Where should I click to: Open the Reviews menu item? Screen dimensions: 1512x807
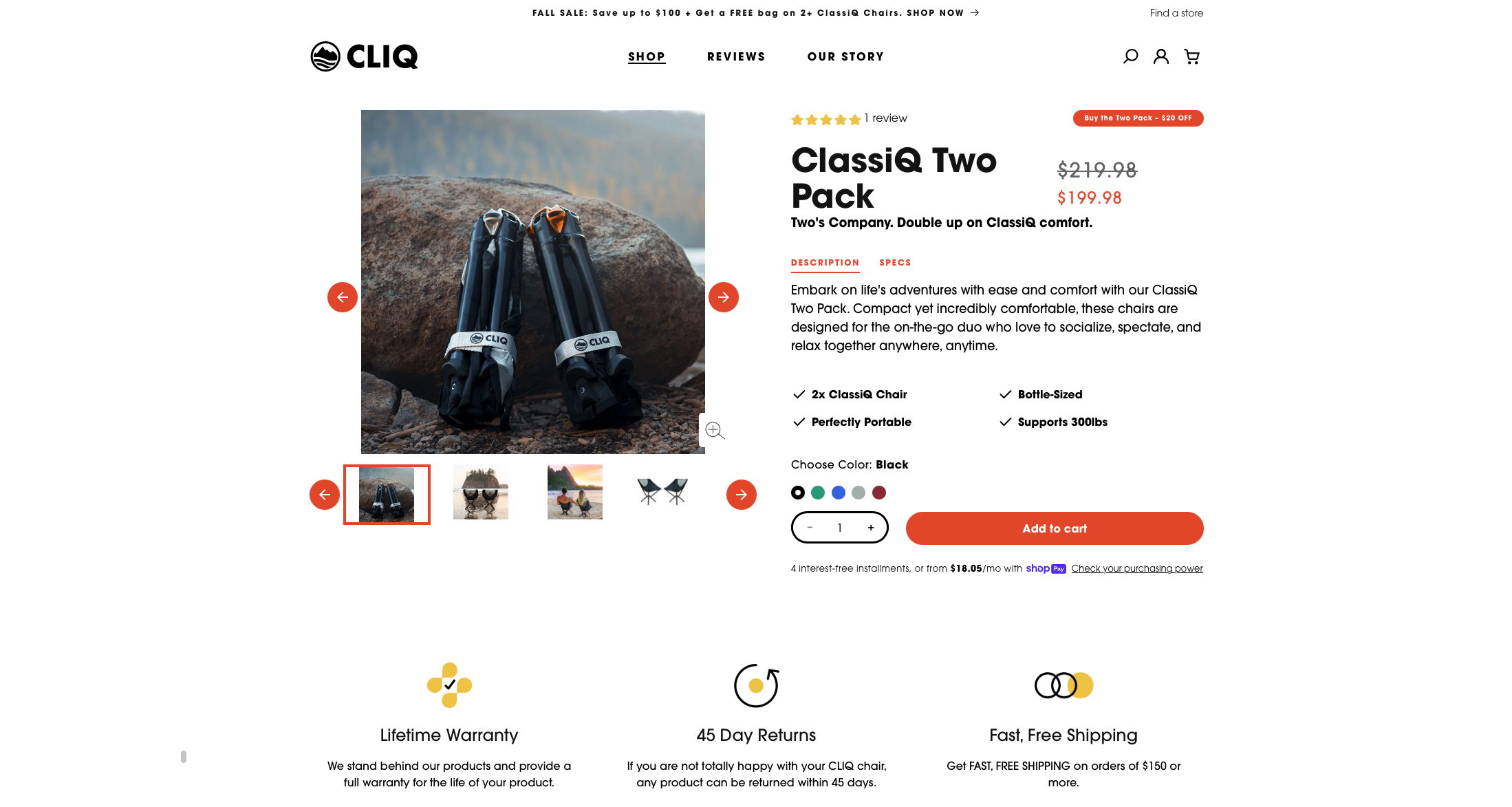point(736,56)
